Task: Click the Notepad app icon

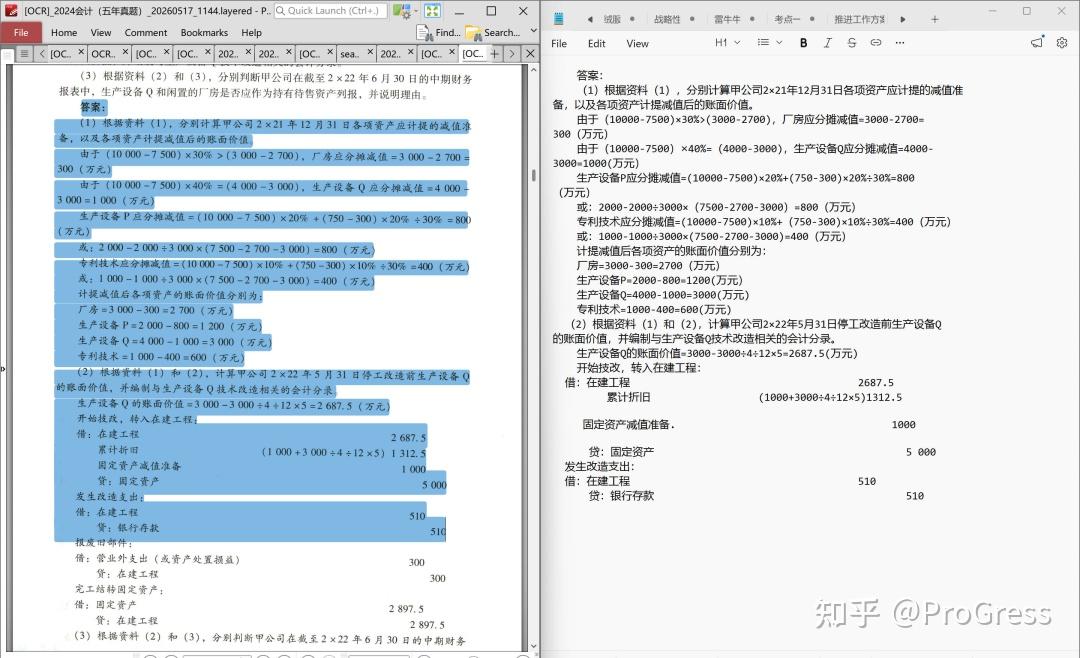Action: coord(559,19)
